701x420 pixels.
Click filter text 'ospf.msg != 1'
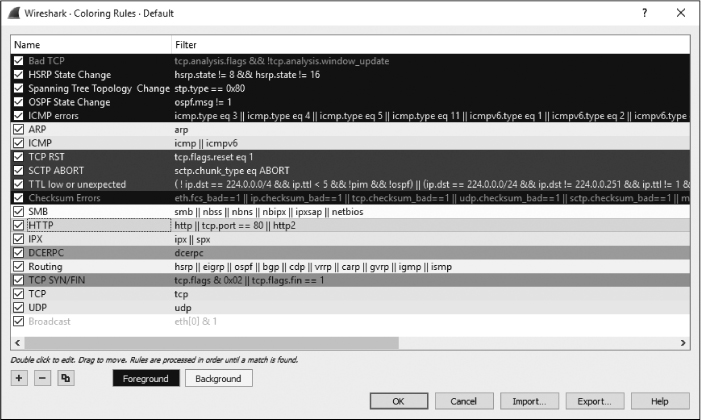click(x=203, y=102)
